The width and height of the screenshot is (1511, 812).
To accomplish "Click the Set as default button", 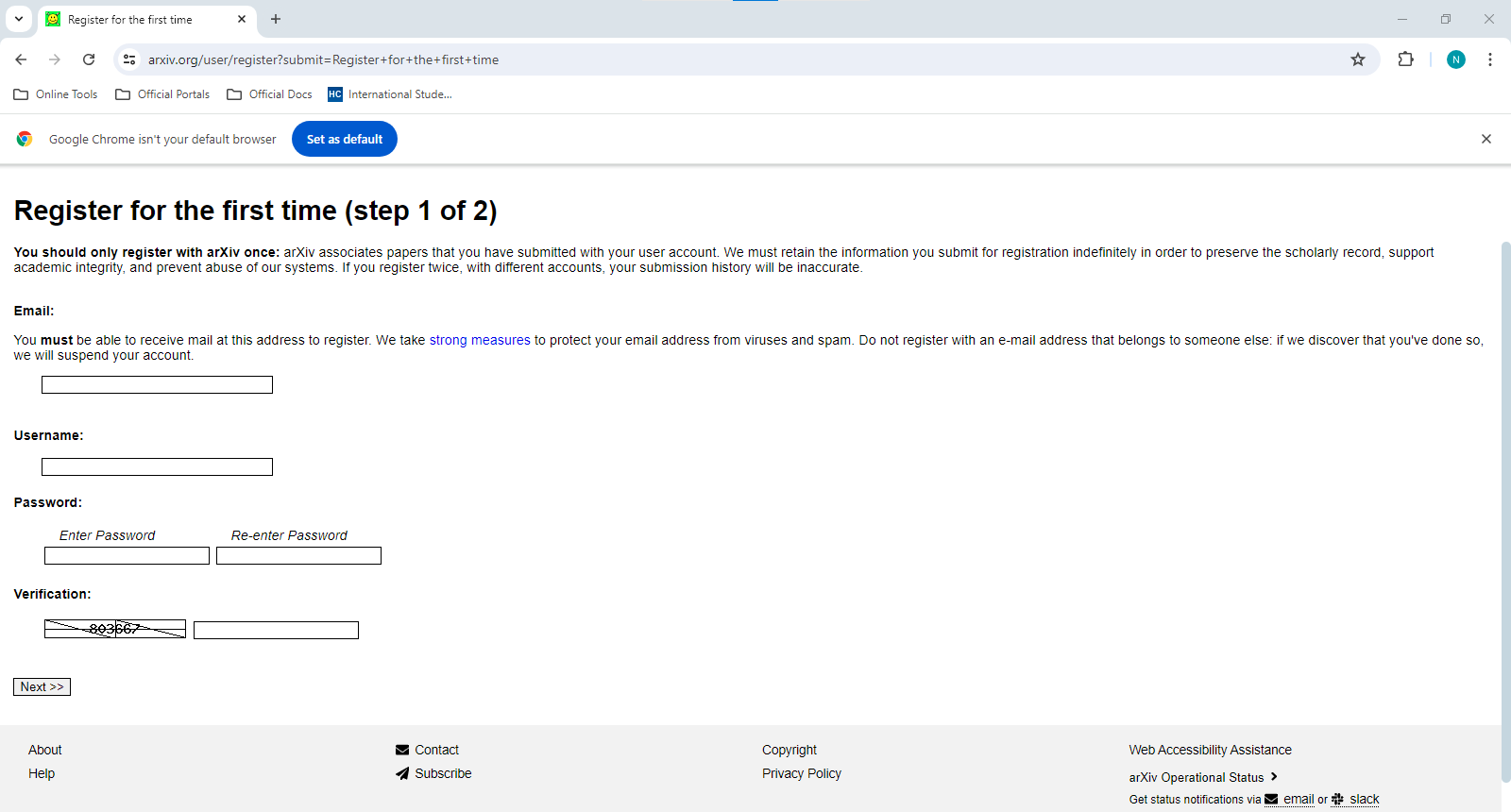I will click(345, 139).
